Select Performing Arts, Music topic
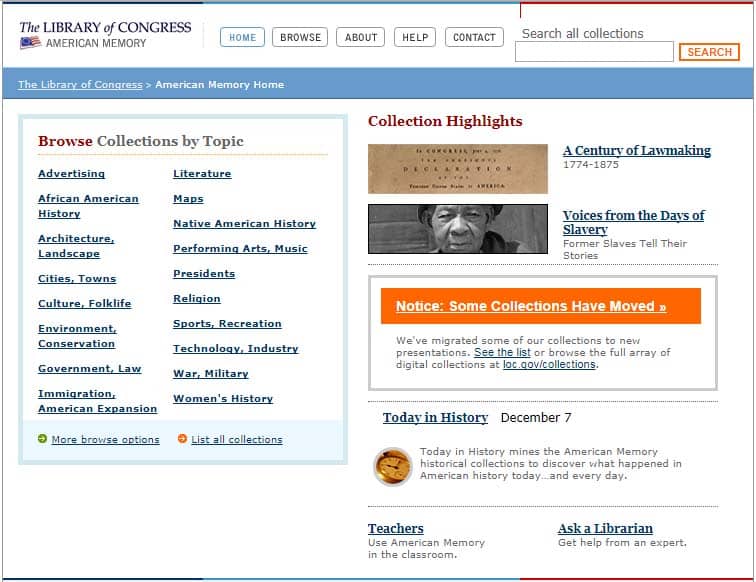The width and height of the screenshot is (756, 582). (x=240, y=249)
